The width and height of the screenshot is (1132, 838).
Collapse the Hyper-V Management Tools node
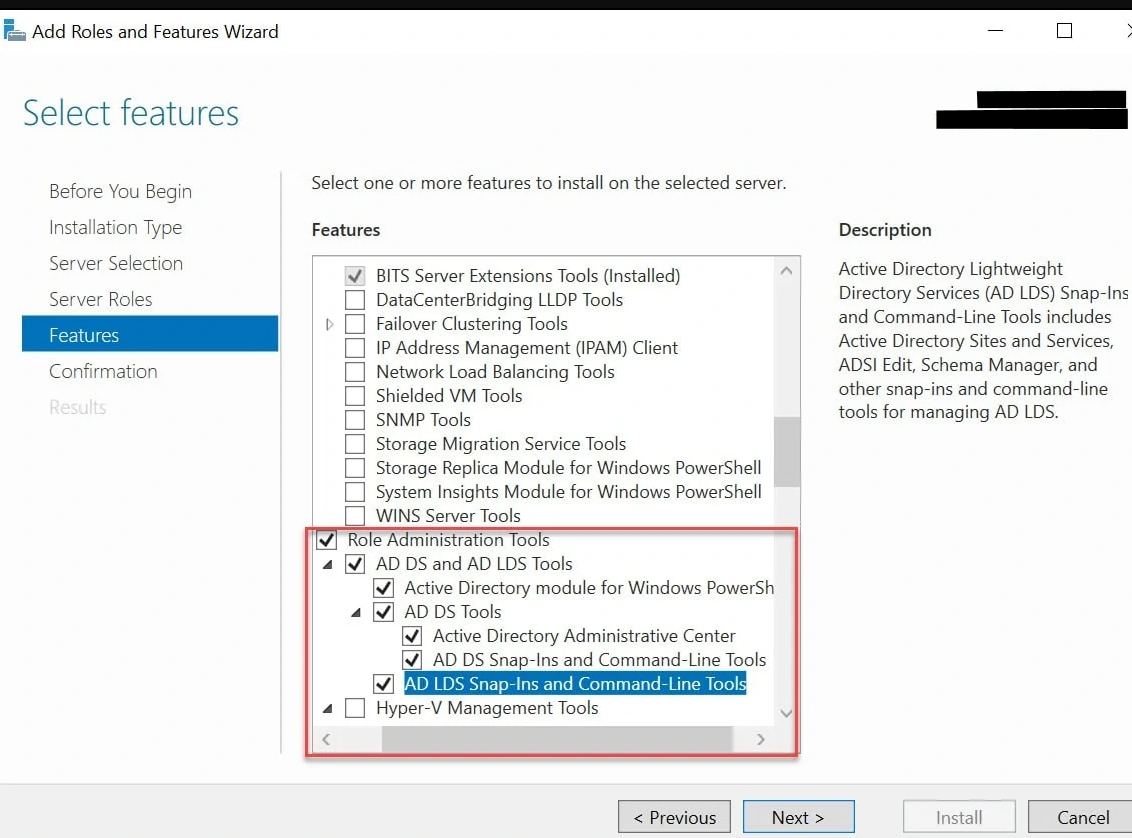(328, 709)
